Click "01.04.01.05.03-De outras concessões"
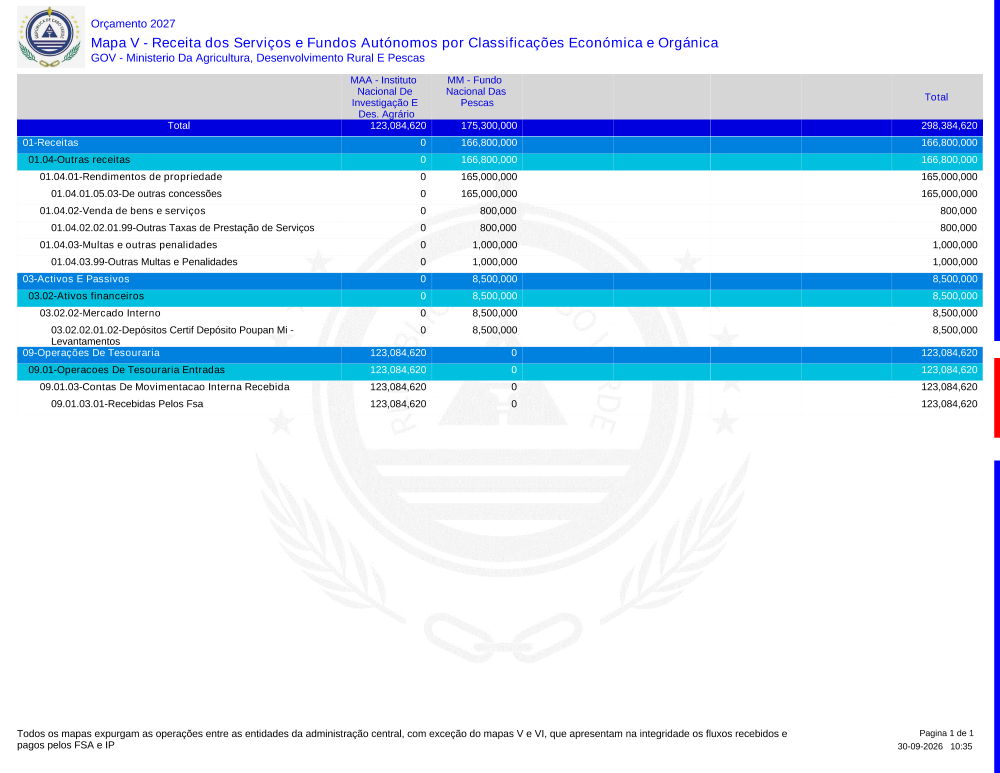 click(136, 194)
